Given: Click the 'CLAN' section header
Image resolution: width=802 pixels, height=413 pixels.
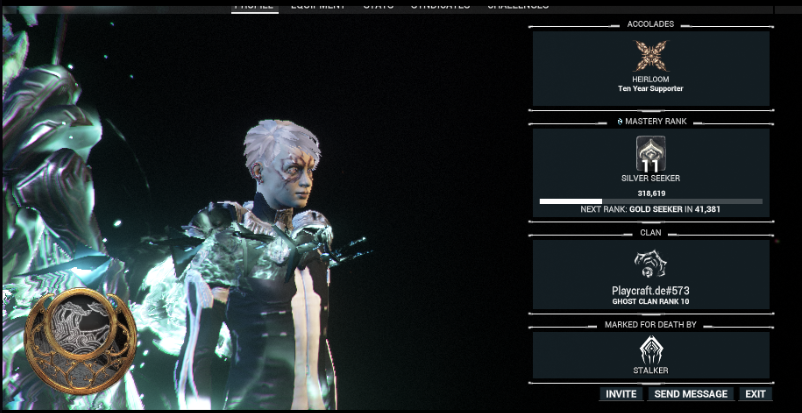Looking at the screenshot, I should (x=651, y=233).
